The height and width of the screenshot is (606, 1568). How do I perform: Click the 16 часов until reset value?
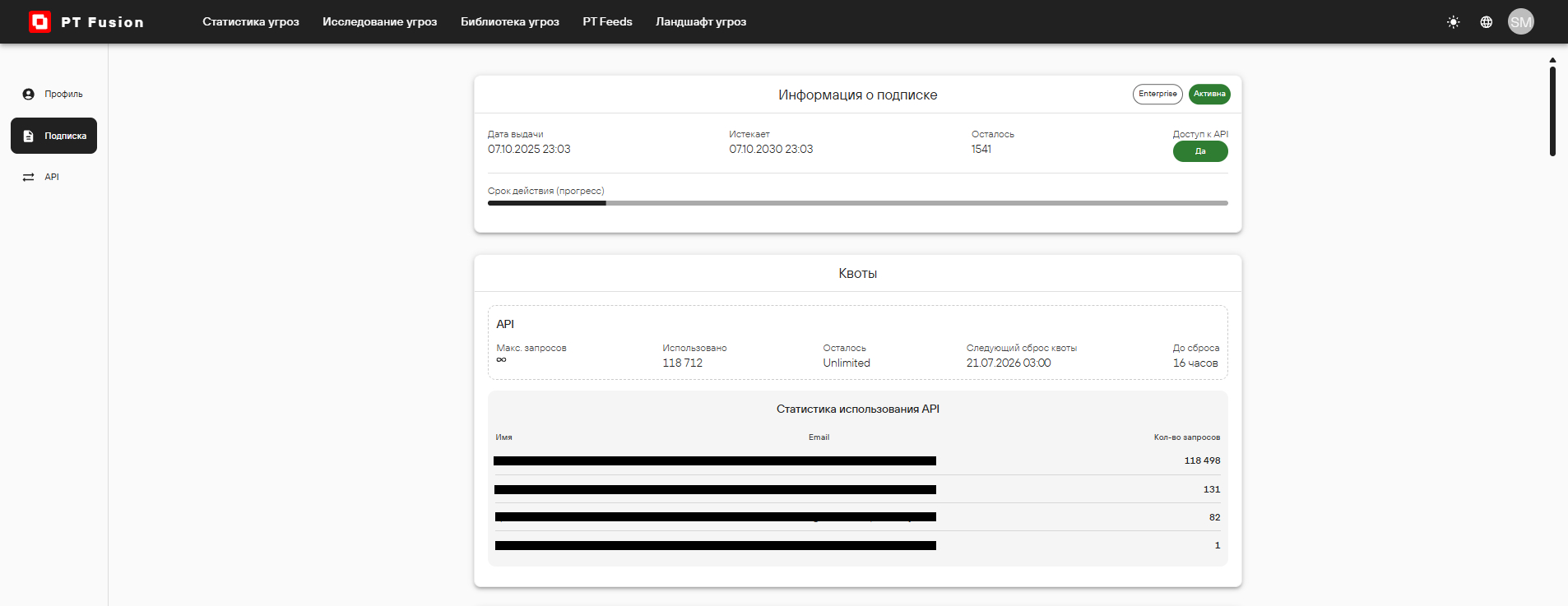click(1195, 363)
